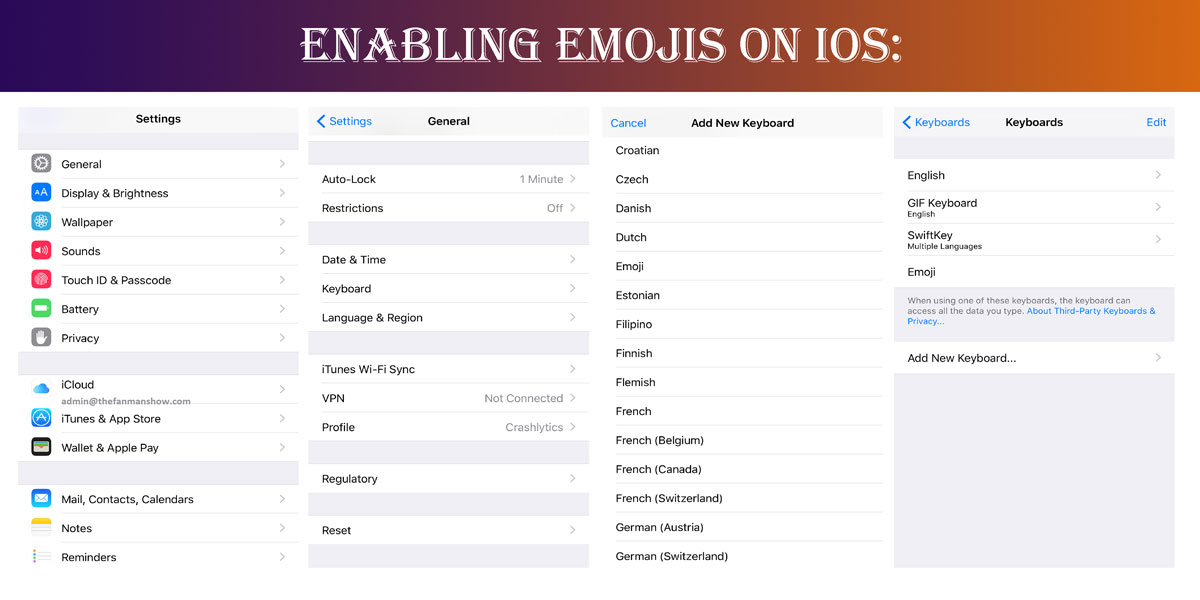Open the Language & Region chevron
The image size is (1200, 600).
pos(573,317)
